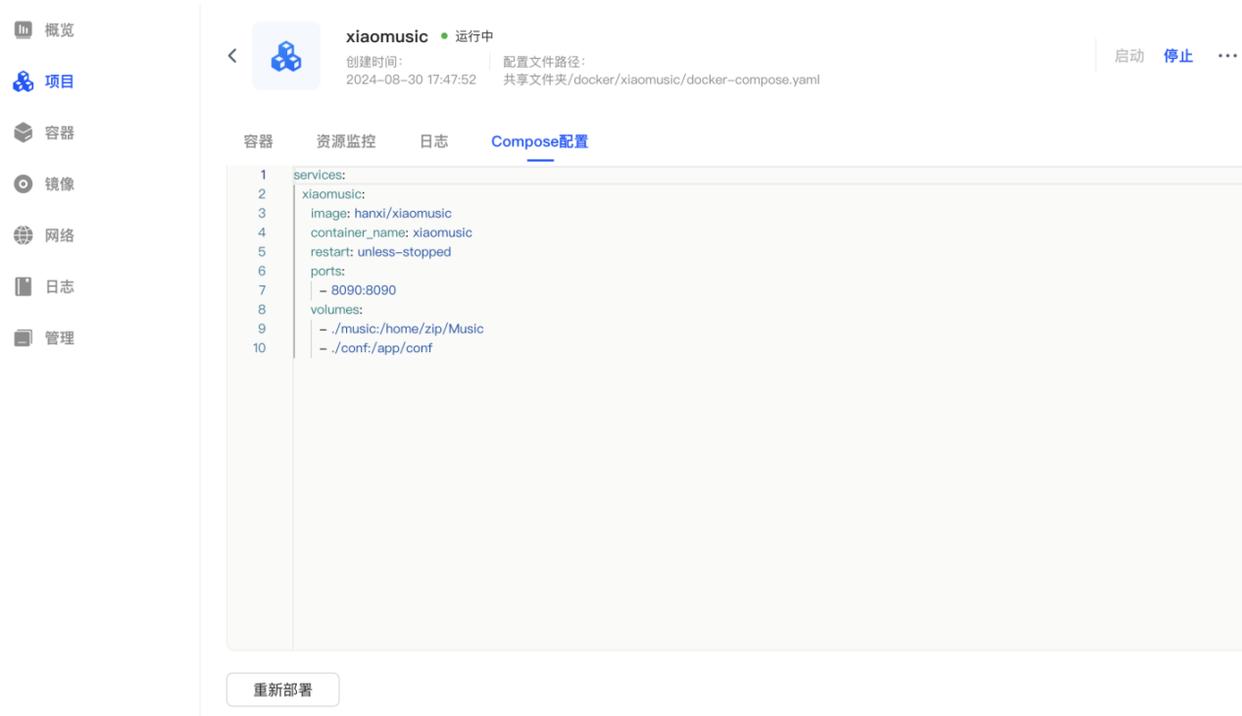Go back using the left chevron arrow
The height and width of the screenshot is (716, 1242).
233,56
